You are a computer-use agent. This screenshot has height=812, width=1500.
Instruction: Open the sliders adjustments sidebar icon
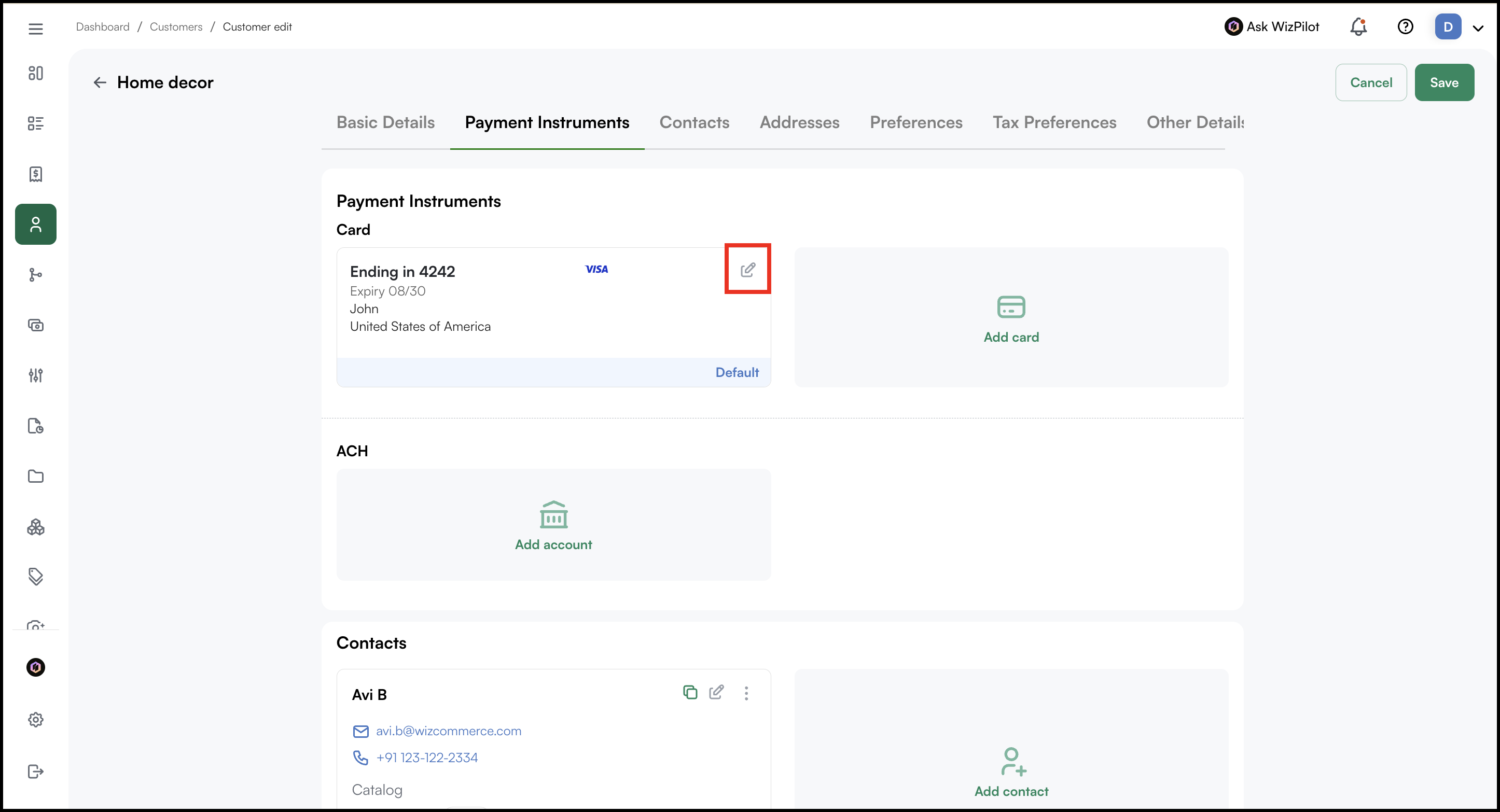click(x=35, y=375)
